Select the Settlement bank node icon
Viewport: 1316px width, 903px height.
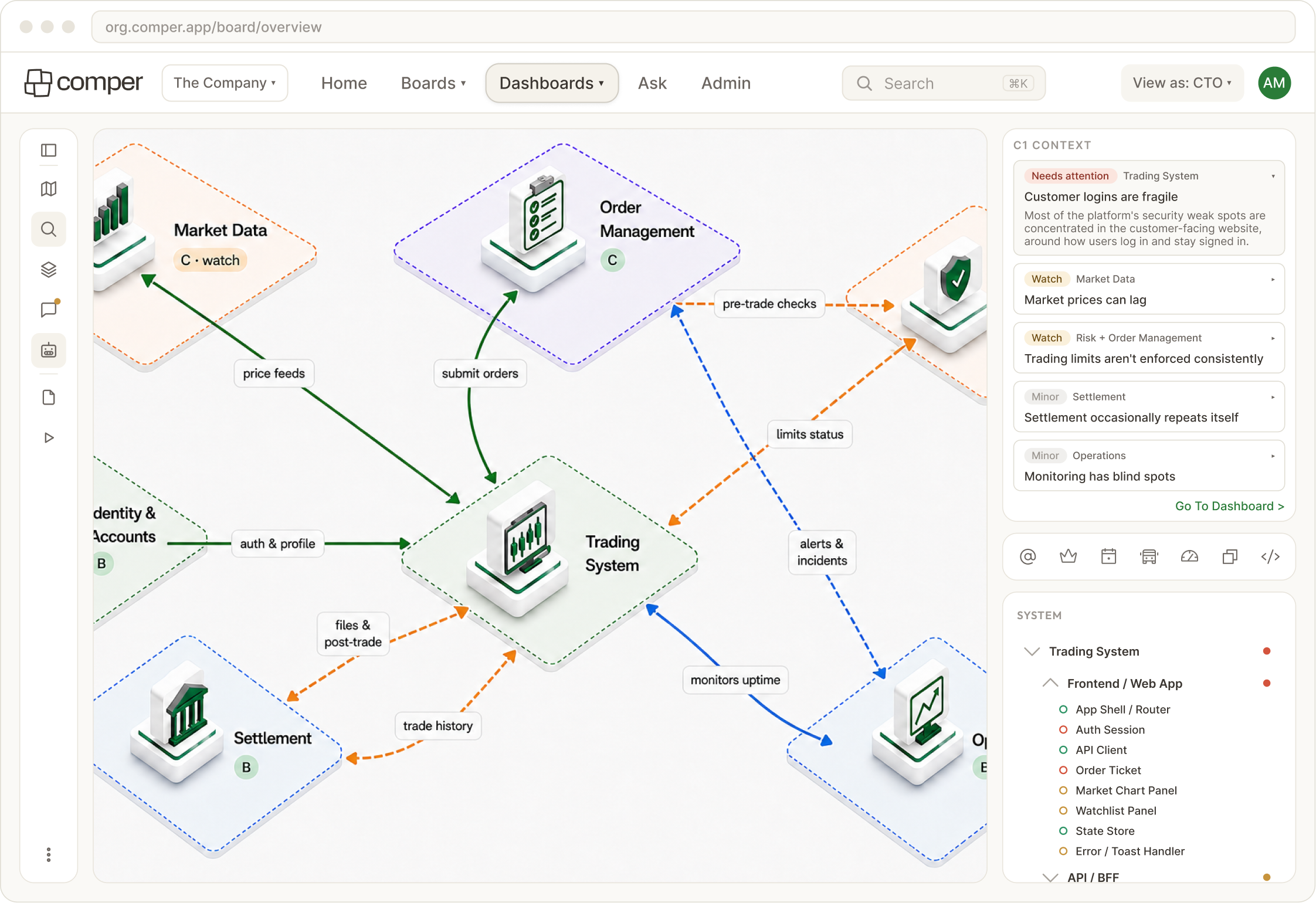pyautogui.click(x=176, y=721)
